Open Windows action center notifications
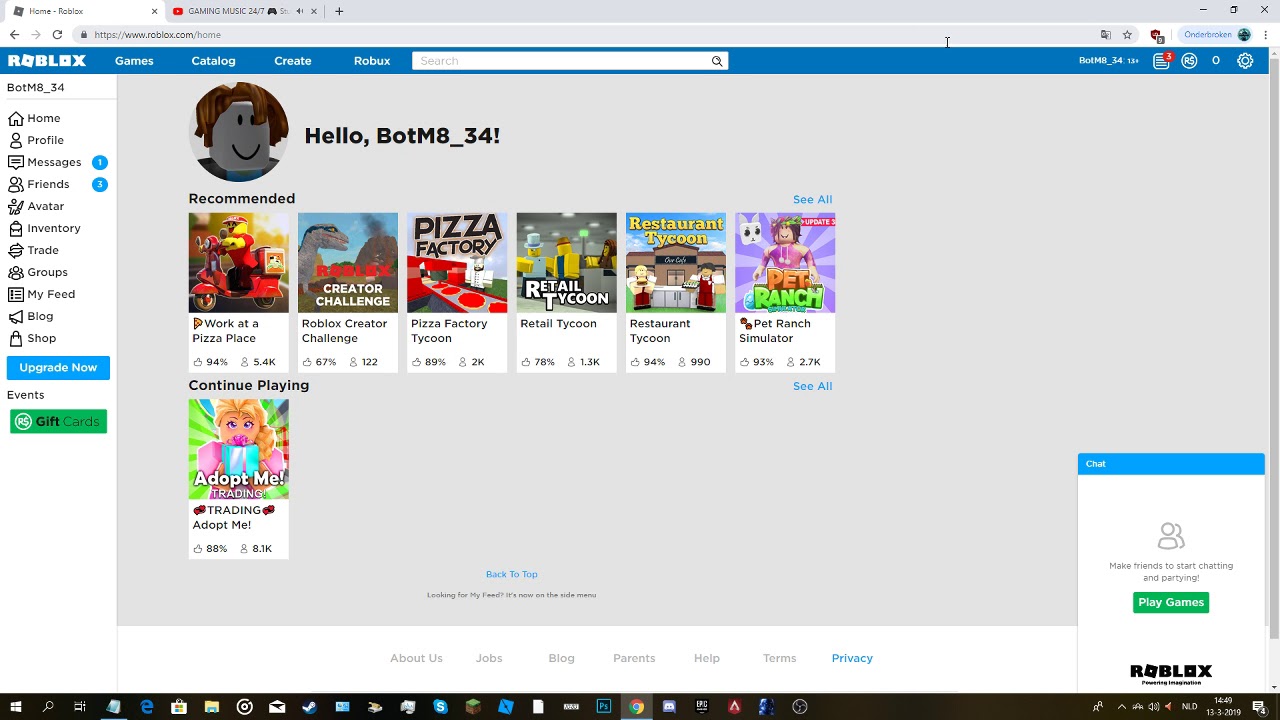1280x720 pixels. point(1258,707)
